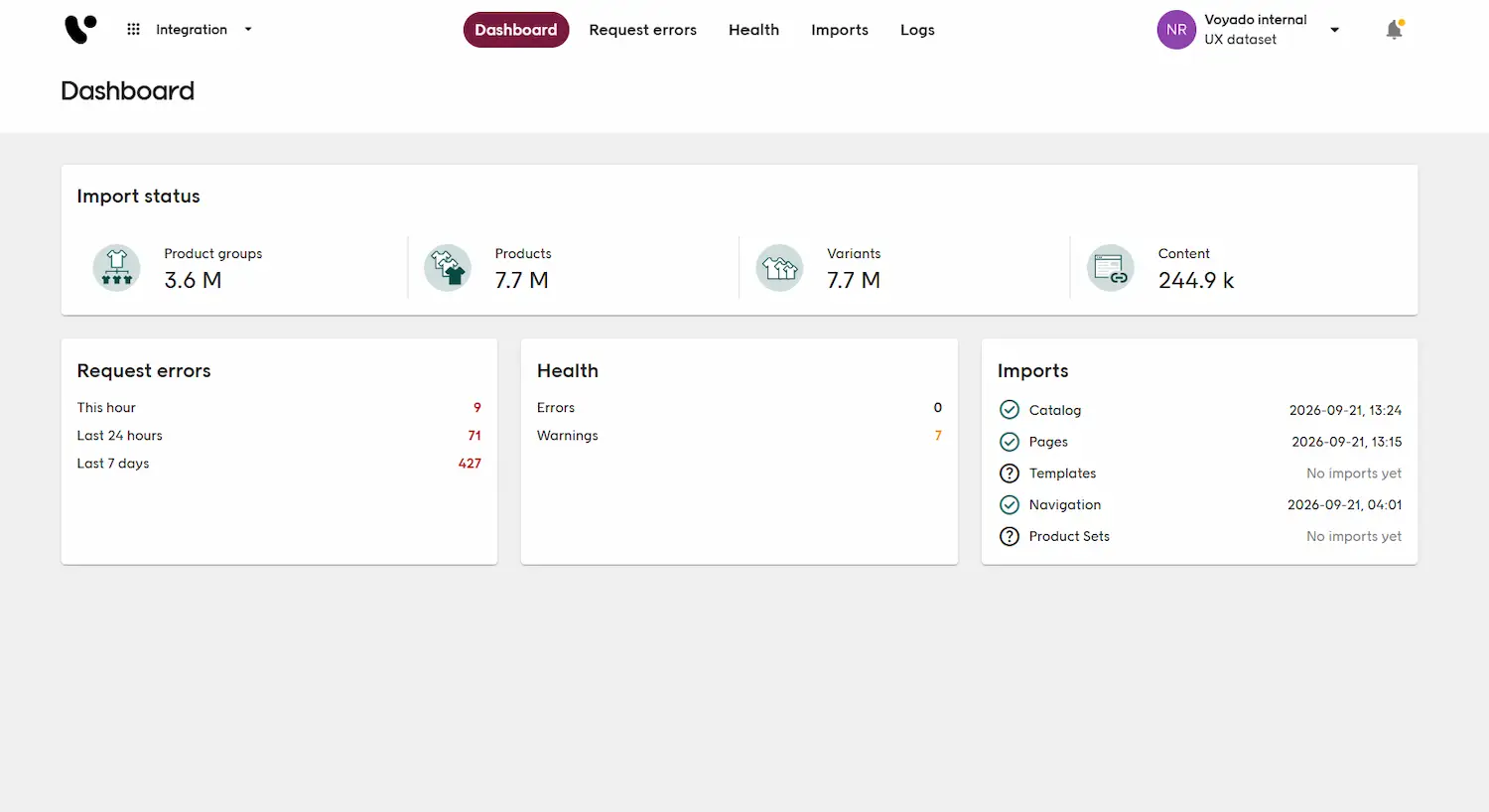1489x812 pixels.
Task: Open the notifications bell
Action: (x=1394, y=30)
